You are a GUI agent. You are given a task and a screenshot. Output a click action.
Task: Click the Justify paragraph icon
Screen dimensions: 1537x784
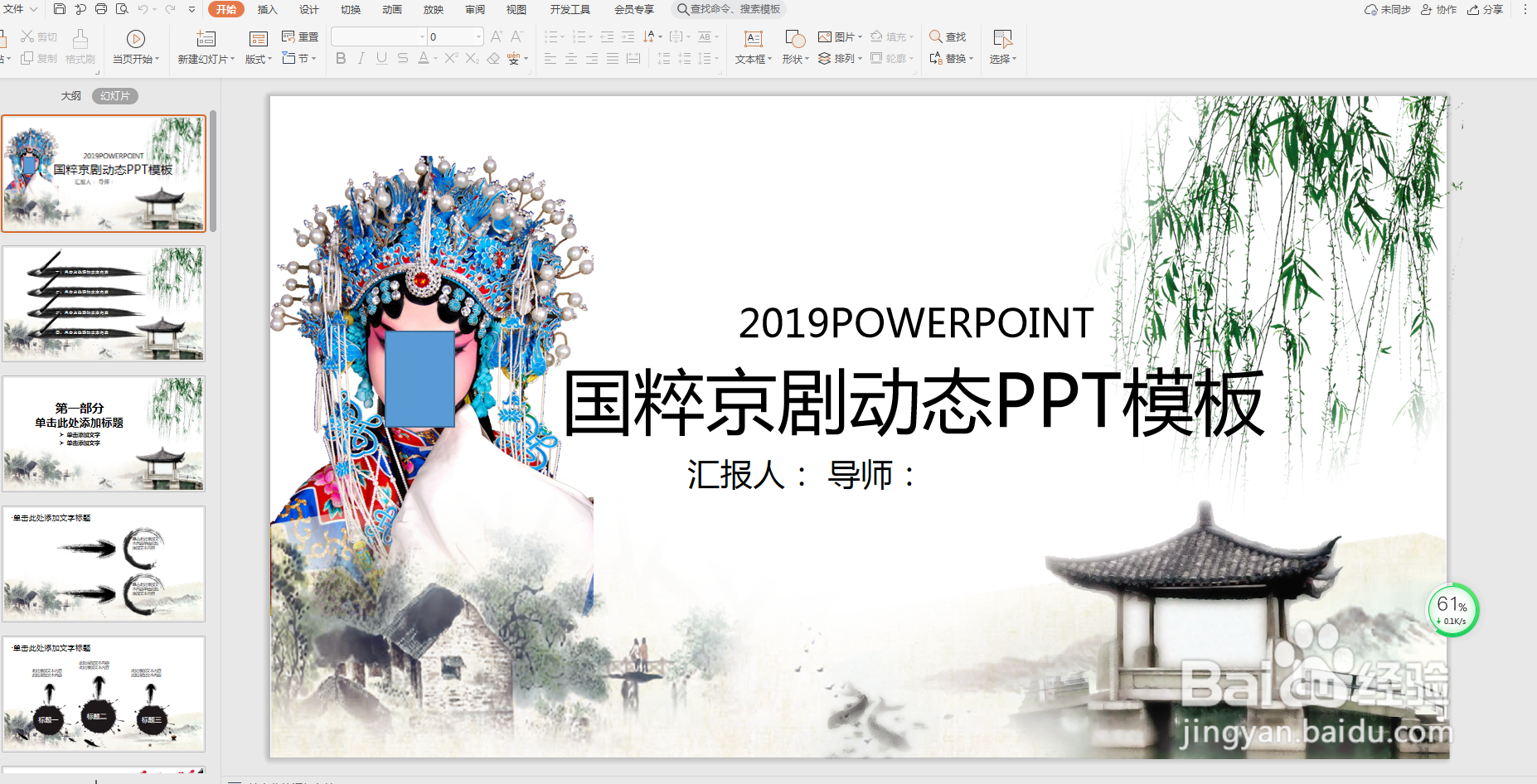tap(613, 58)
